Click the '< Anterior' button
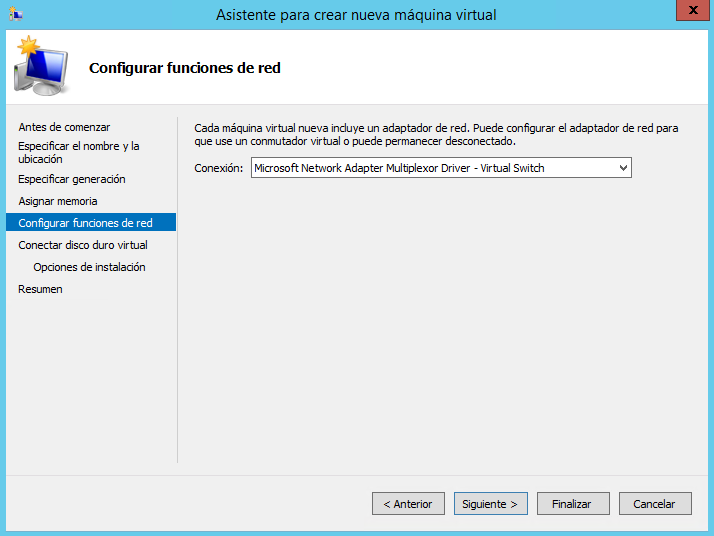Screen dimensions: 714x536 click(x=408, y=504)
